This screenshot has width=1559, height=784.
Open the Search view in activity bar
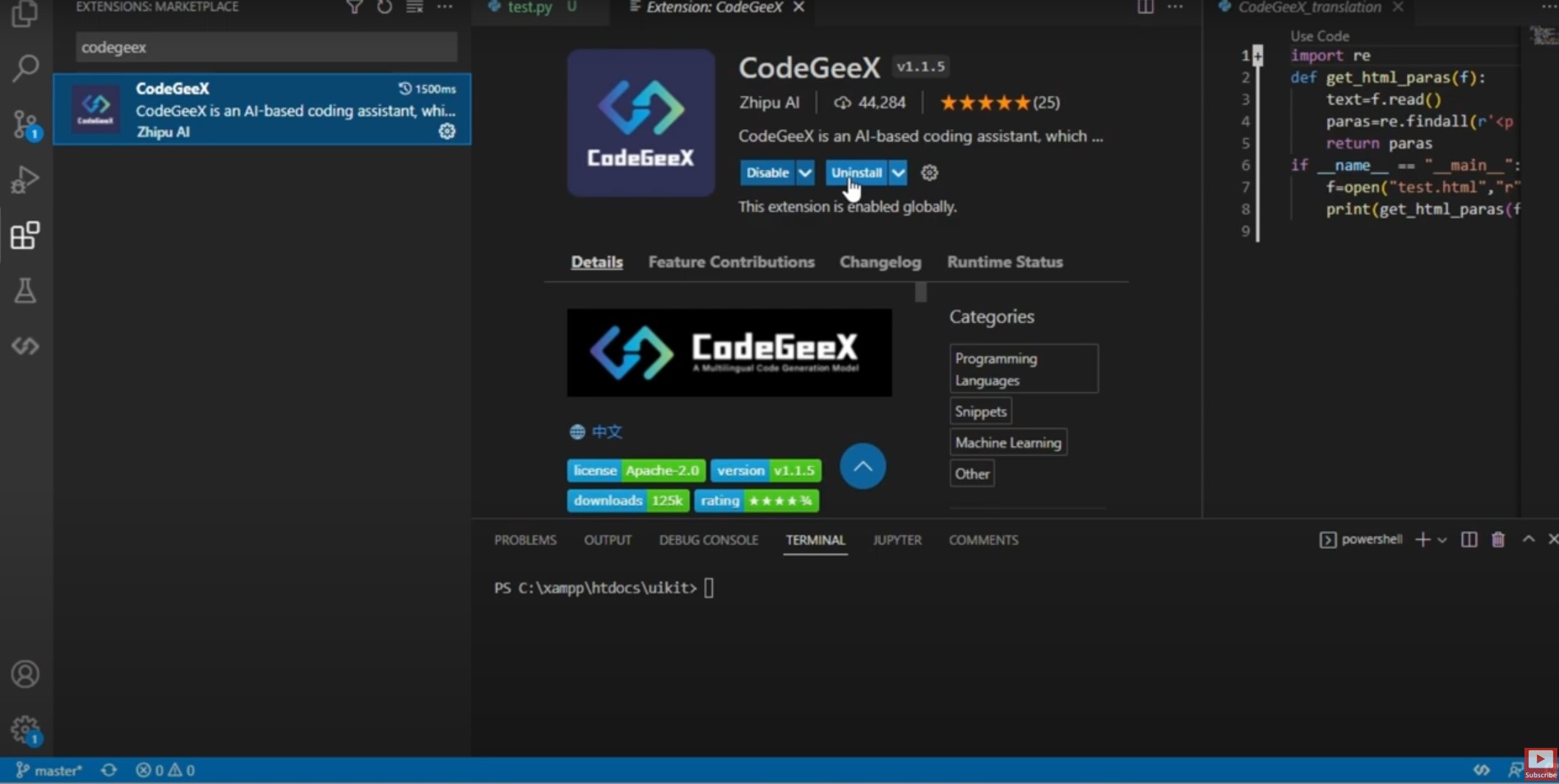(x=25, y=68)
